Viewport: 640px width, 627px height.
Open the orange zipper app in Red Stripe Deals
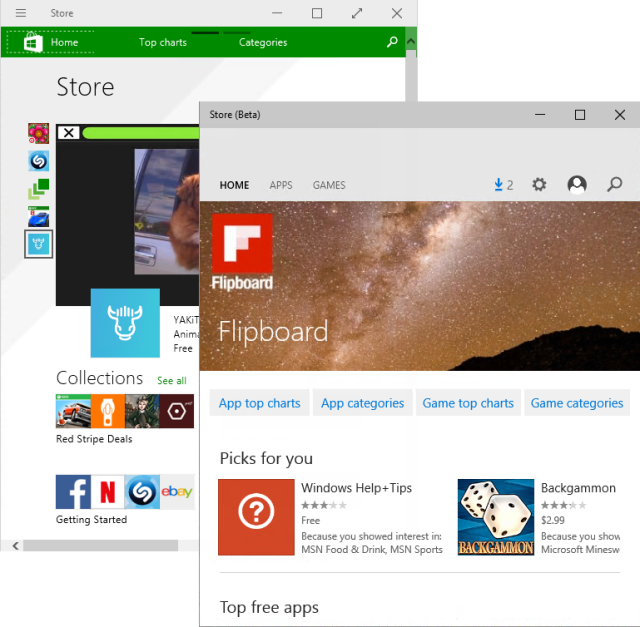[108, 411]
